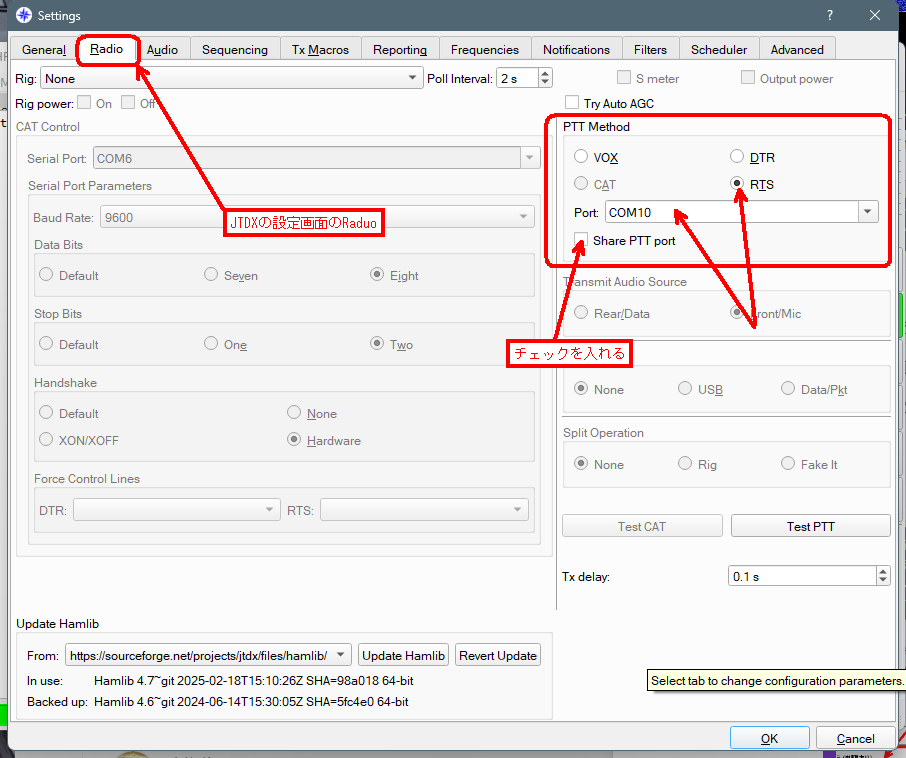Select the VOX PTT method
Image resolution: width=906 pixels, height=758 pixels.
pos(581,157)
